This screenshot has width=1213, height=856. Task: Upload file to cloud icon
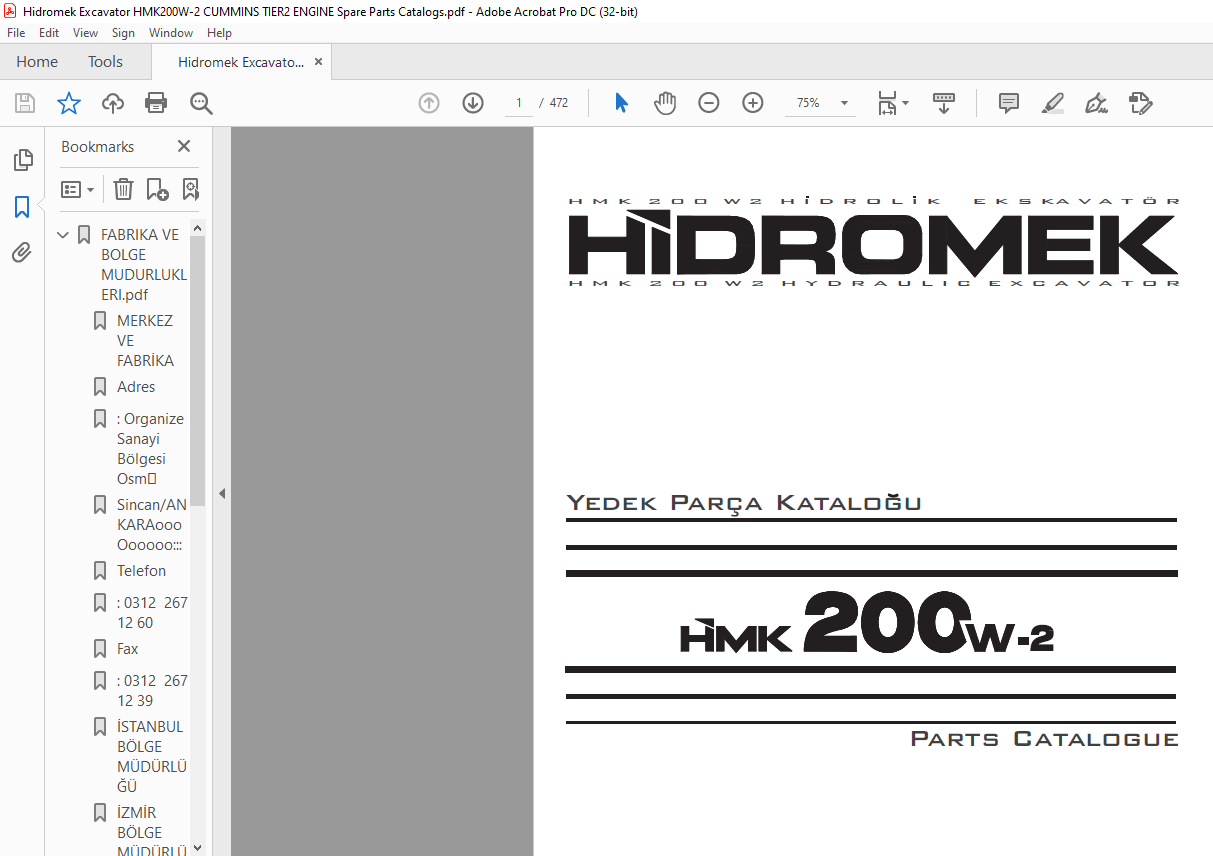(113, 103)
